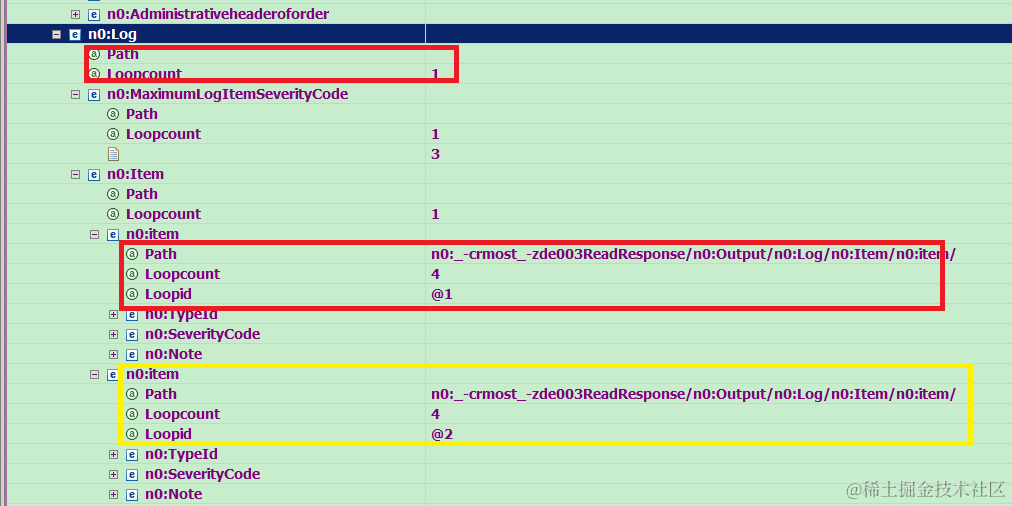Click the element icon of n0:Administrativeheaderoforder
The image size is (1012, 506).
(94, 14)
